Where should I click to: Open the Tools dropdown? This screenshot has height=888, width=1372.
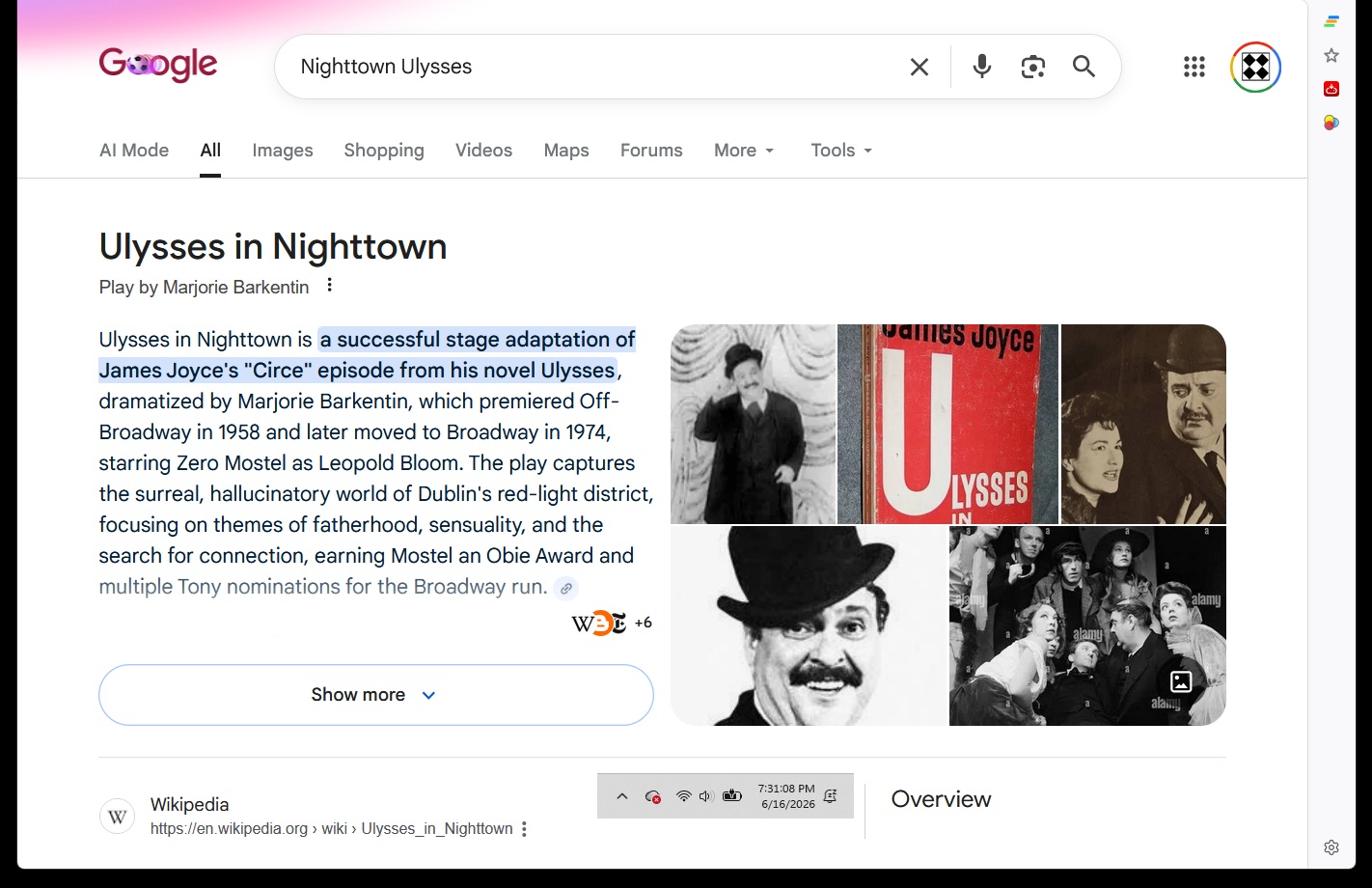(x=841, y=151)
